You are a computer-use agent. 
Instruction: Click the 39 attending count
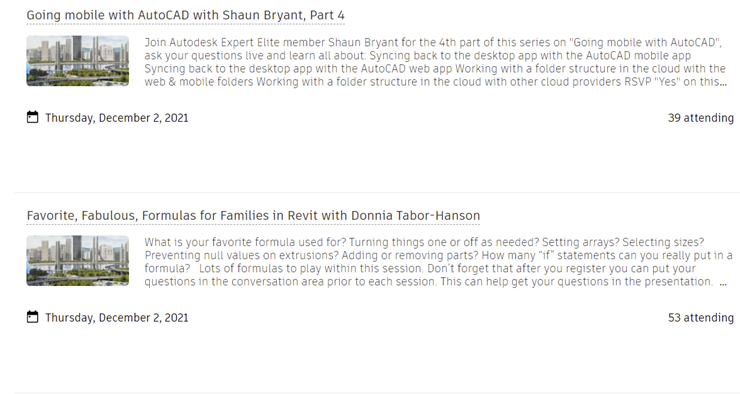tap(701, 117)
